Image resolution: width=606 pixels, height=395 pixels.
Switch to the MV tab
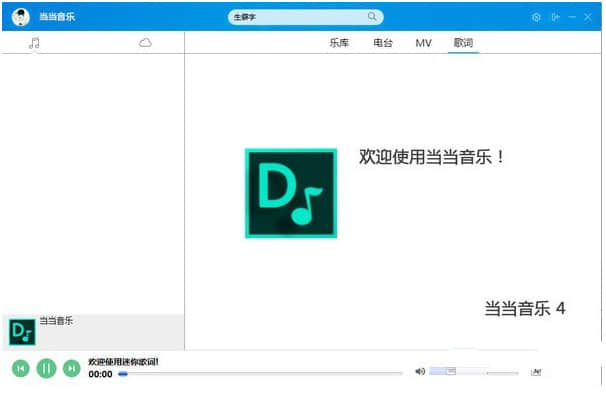(423, 43)
